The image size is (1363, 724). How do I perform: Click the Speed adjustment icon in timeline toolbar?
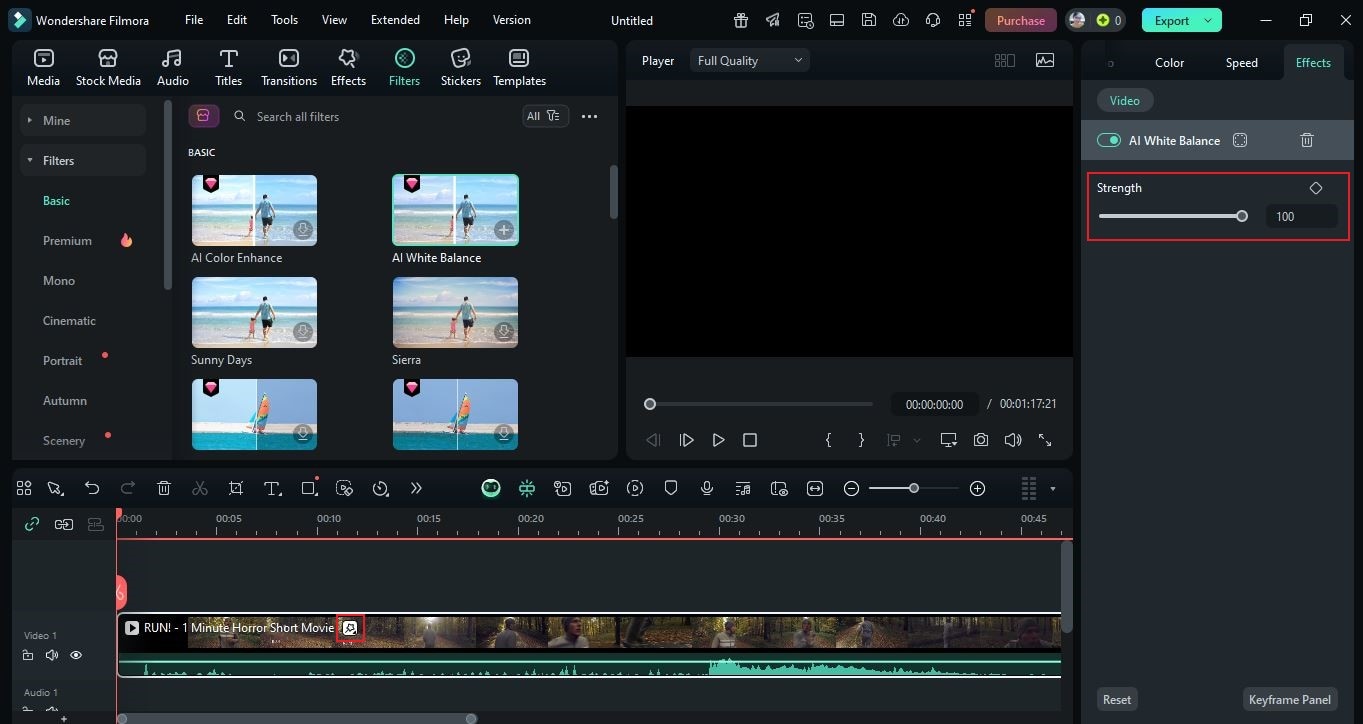(380, 488)
